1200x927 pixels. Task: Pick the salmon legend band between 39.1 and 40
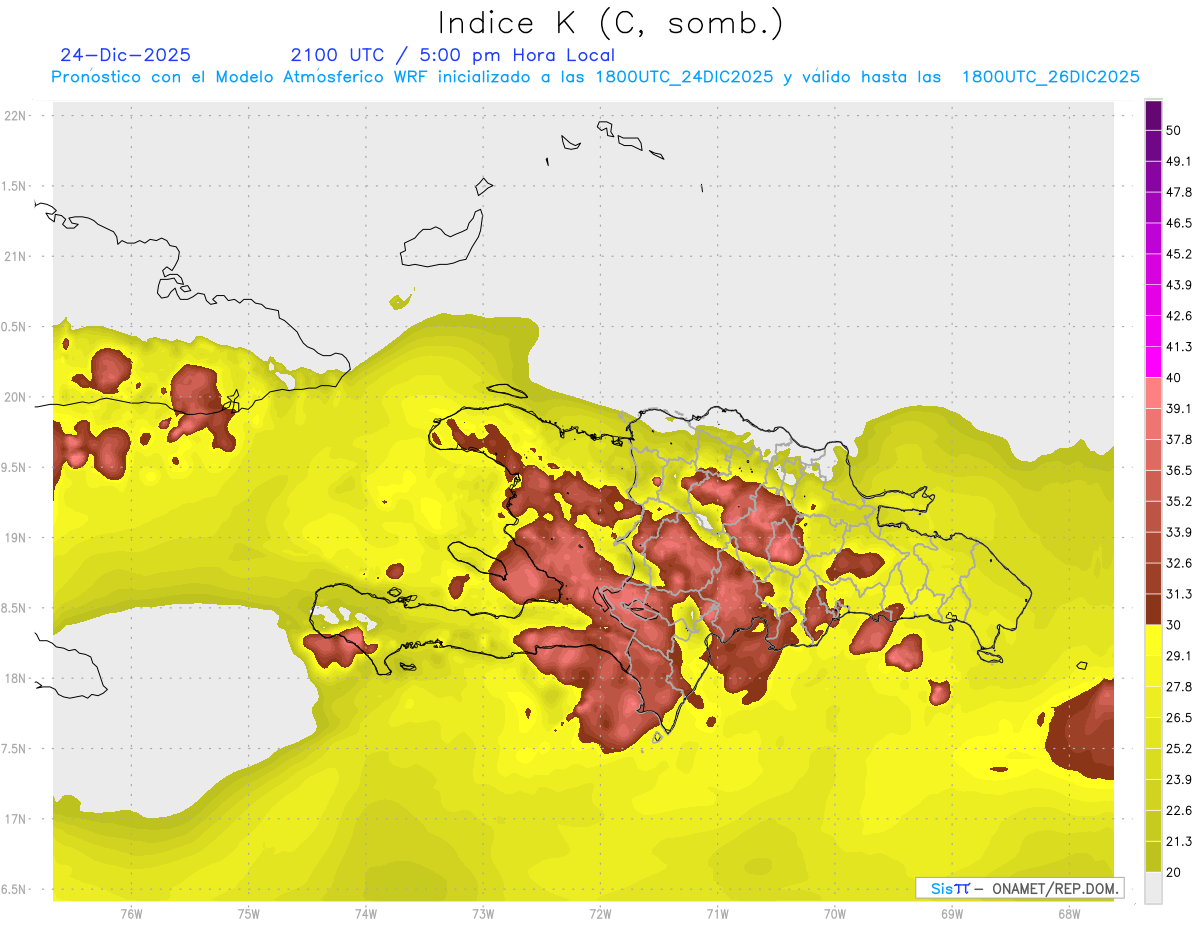click(1153, 393)
